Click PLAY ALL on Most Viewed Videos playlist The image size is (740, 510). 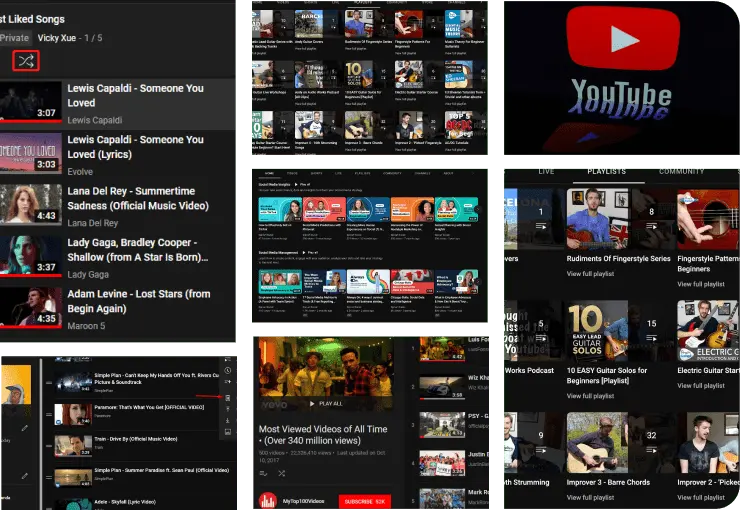pyautogui.click(x=326, y=404)
